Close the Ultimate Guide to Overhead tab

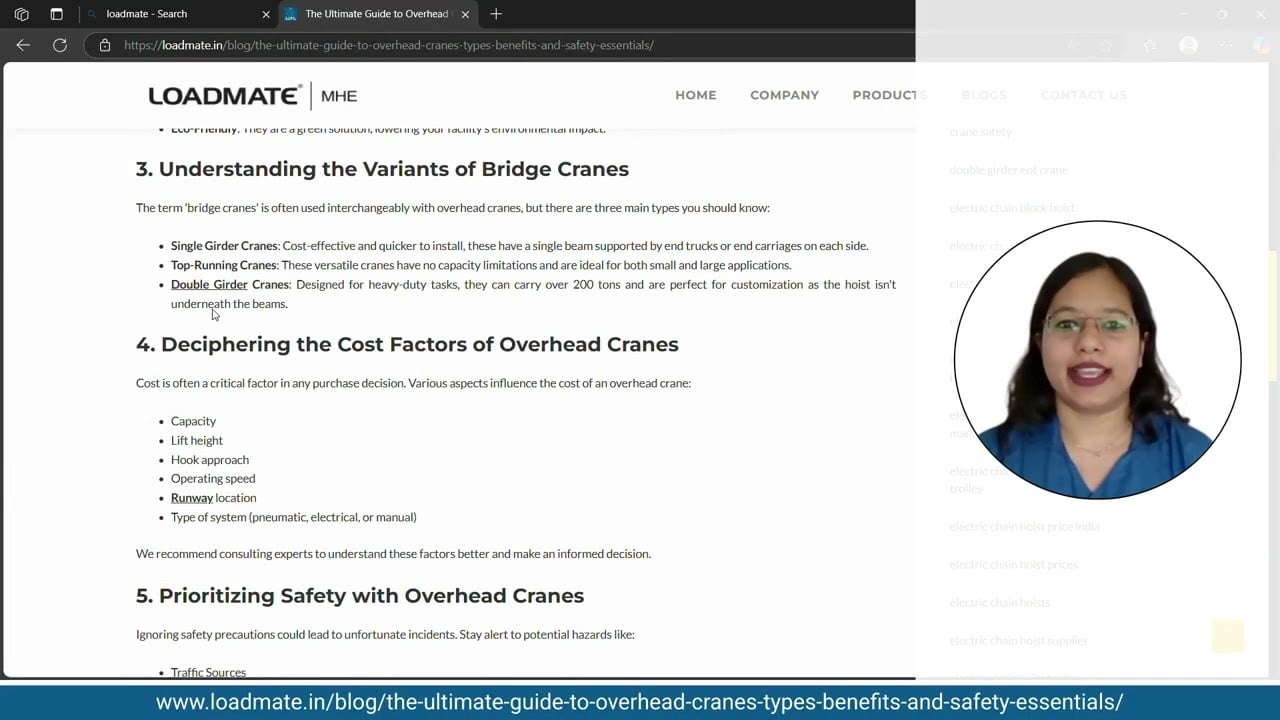coord(465,14)
